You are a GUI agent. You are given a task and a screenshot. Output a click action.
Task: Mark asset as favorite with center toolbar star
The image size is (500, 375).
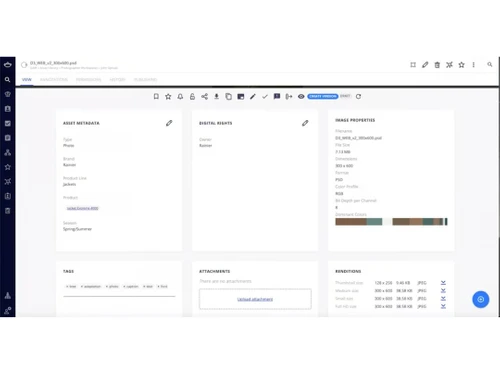pos(168,96)
